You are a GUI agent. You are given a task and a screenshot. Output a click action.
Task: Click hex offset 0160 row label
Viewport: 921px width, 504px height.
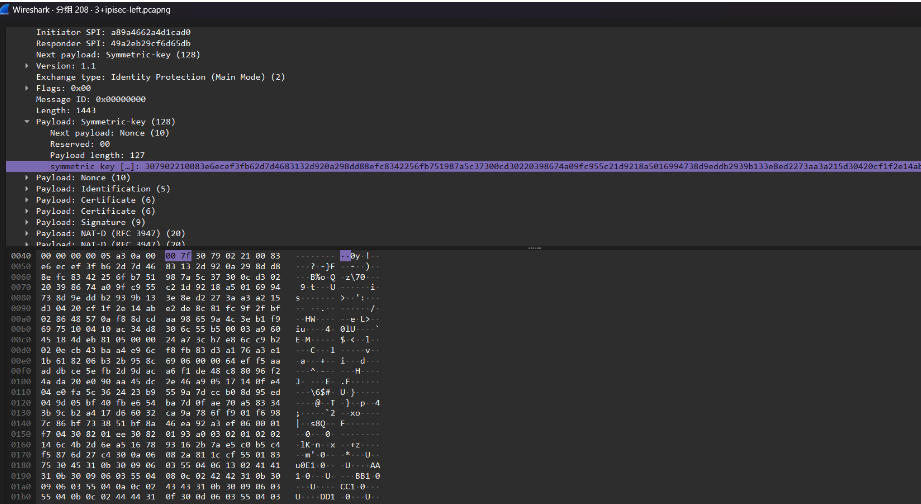(21, 445)
